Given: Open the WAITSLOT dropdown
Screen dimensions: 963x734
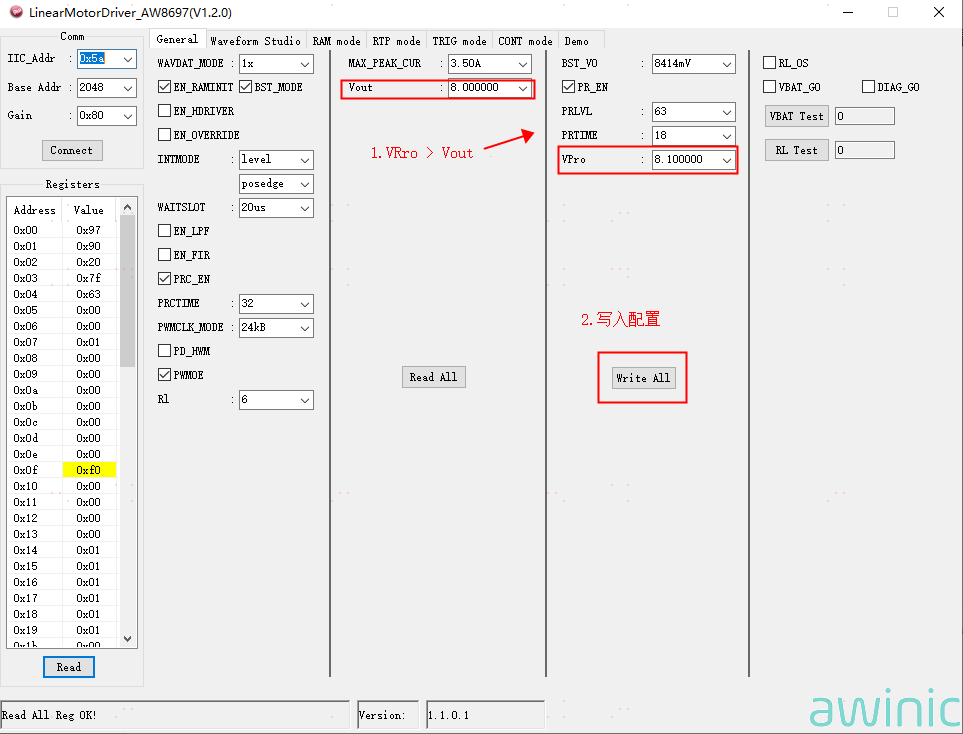Looking at the screenshot, I should tap(276, 208).
